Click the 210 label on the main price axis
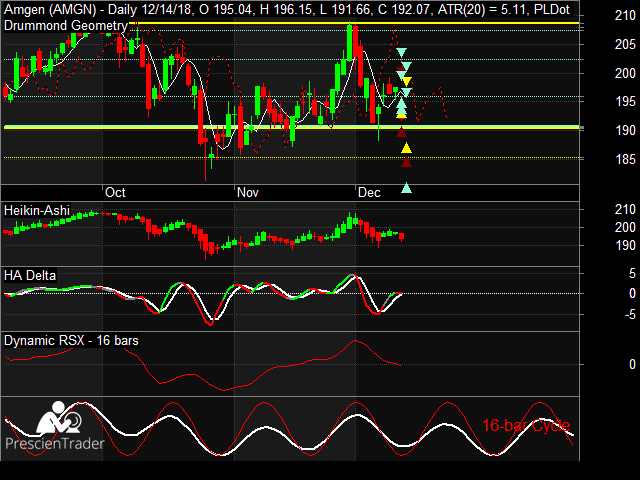 (x=625, y=16)
